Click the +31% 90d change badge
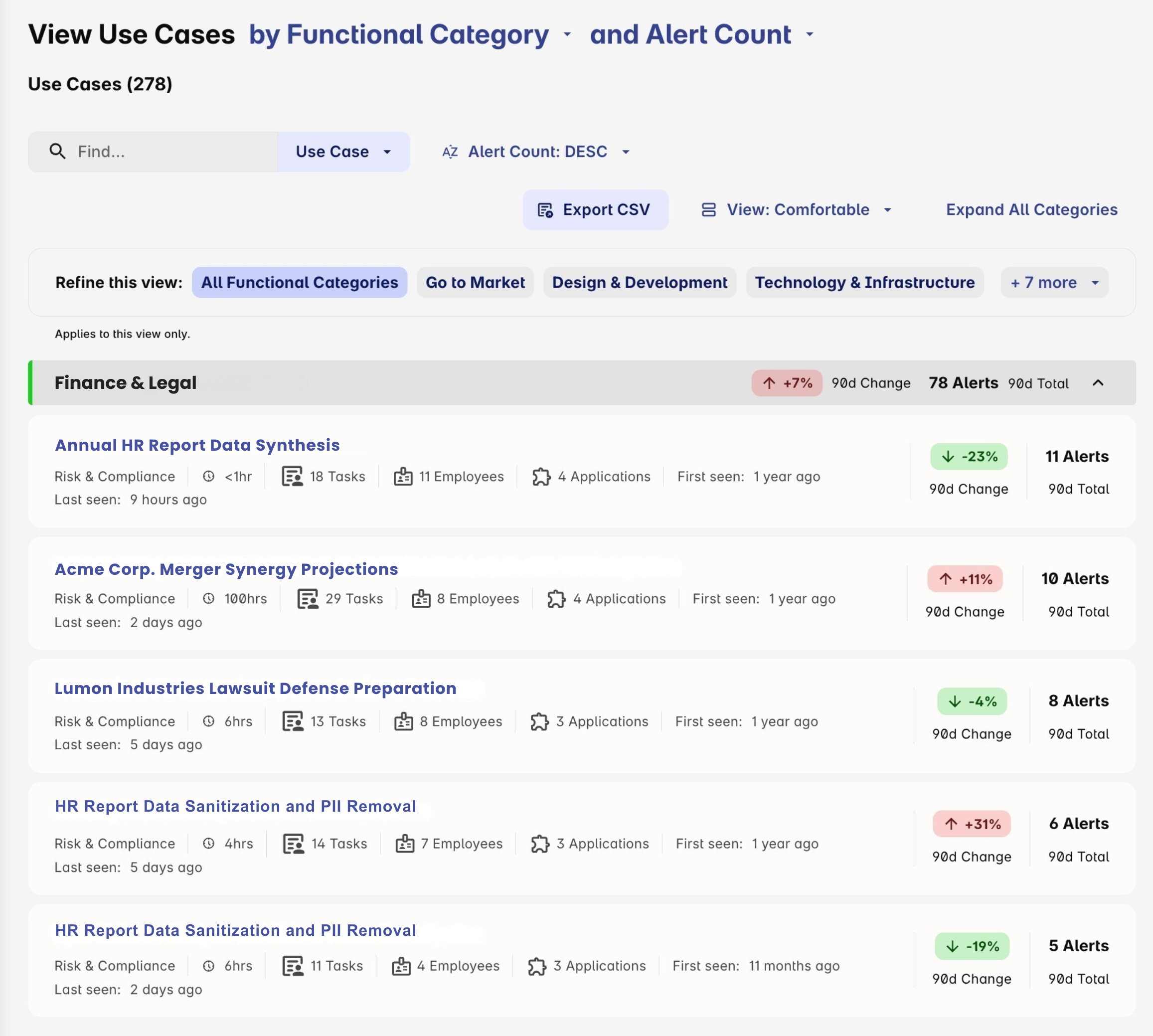Image resolution: width=1153 pixels, height=1036 pixels. (972, 824)
